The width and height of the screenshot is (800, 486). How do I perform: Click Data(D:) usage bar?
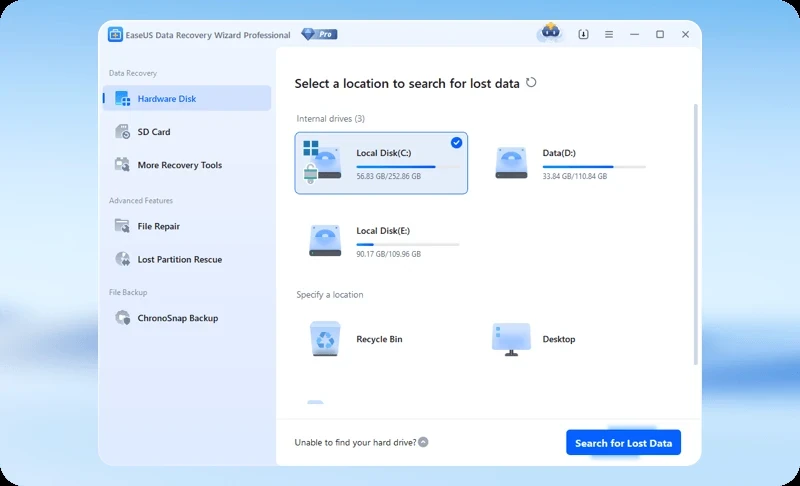click(x=594, y=167)
